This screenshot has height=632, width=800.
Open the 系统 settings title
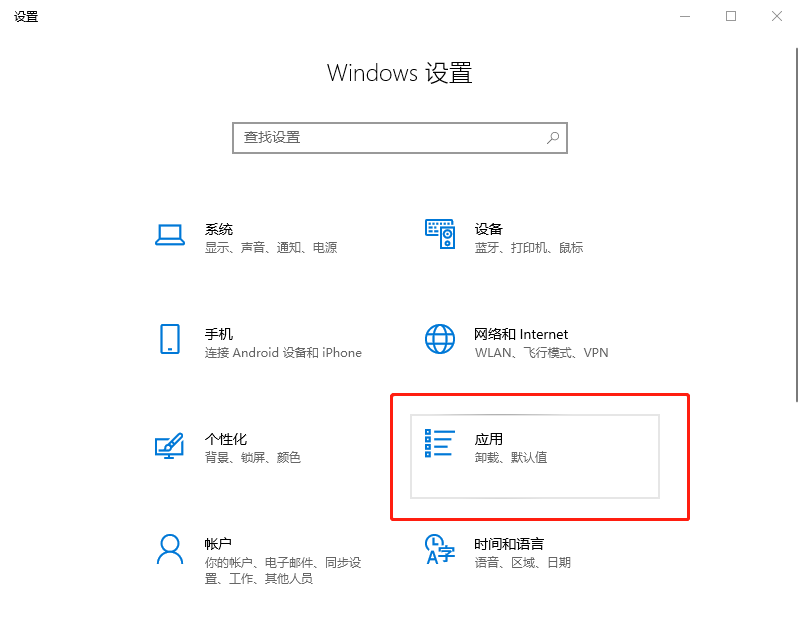click(x=219, y=230)
